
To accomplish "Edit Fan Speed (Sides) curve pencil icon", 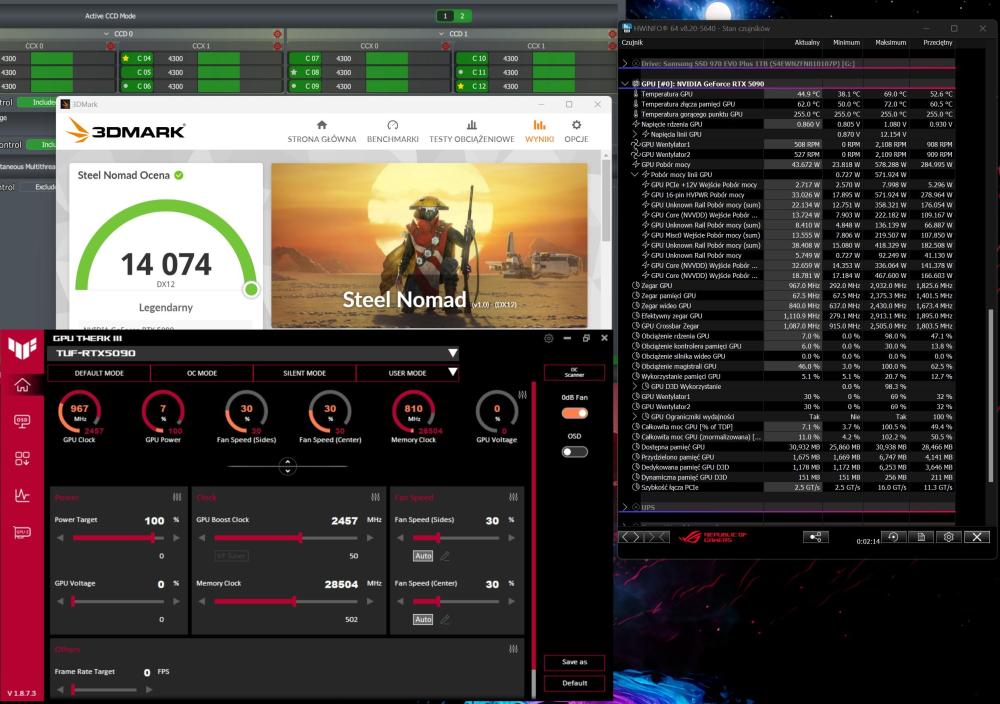I will 445,556.
